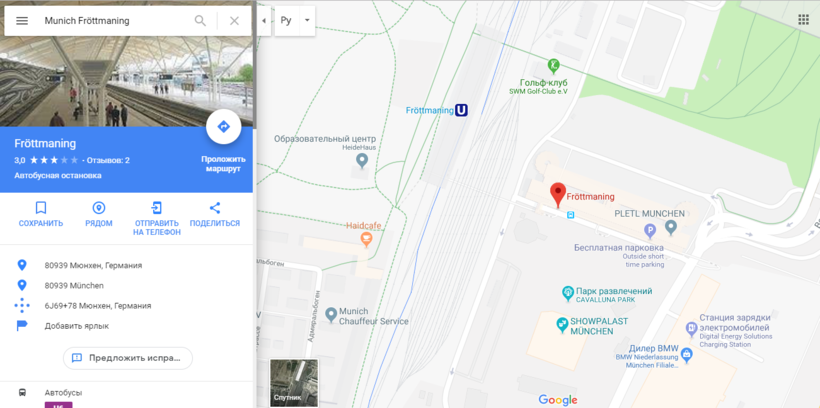Clear the search with X icon
The image size is (820, 408).
coord(234,21)
